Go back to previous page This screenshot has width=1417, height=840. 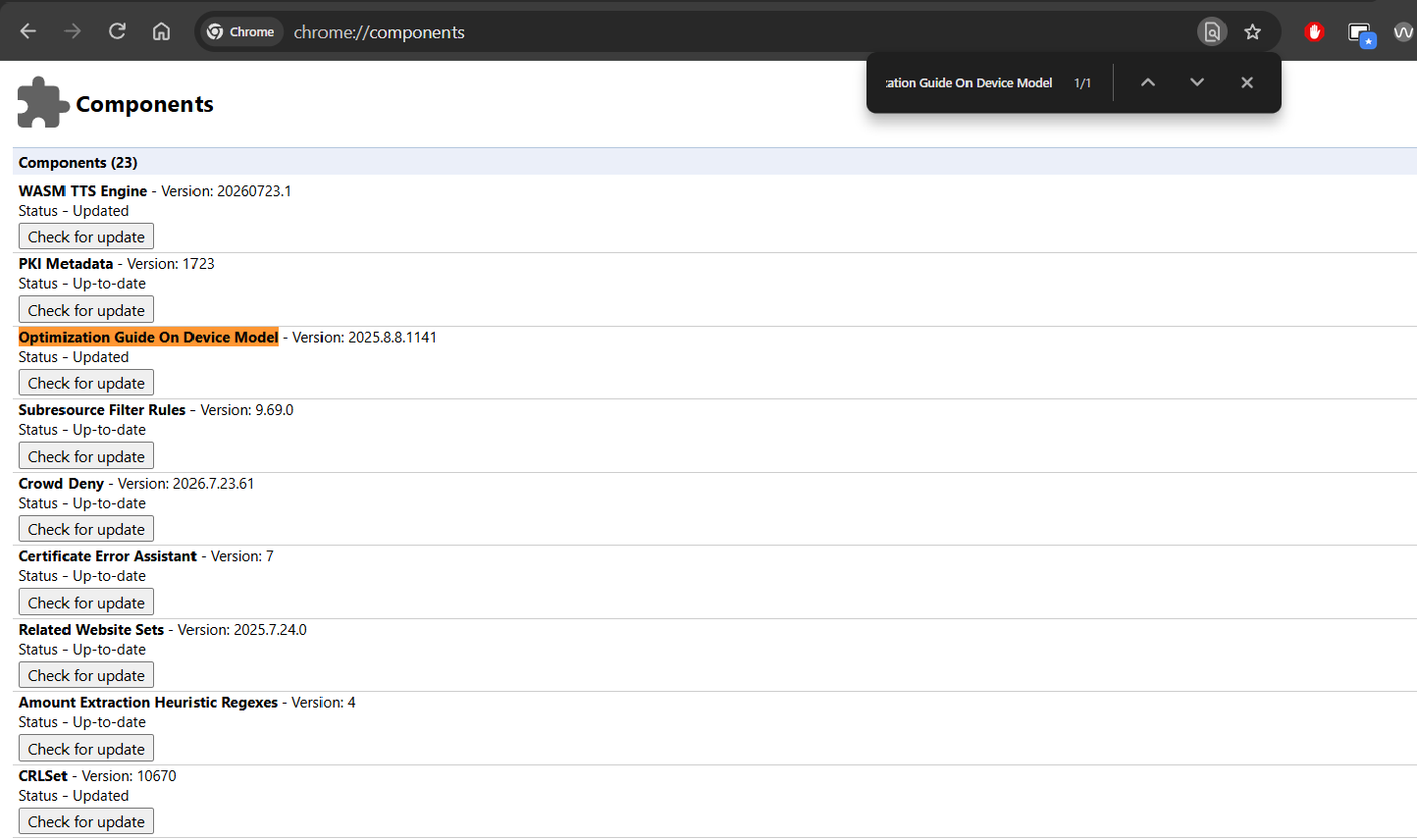click(x=28, y=31)
